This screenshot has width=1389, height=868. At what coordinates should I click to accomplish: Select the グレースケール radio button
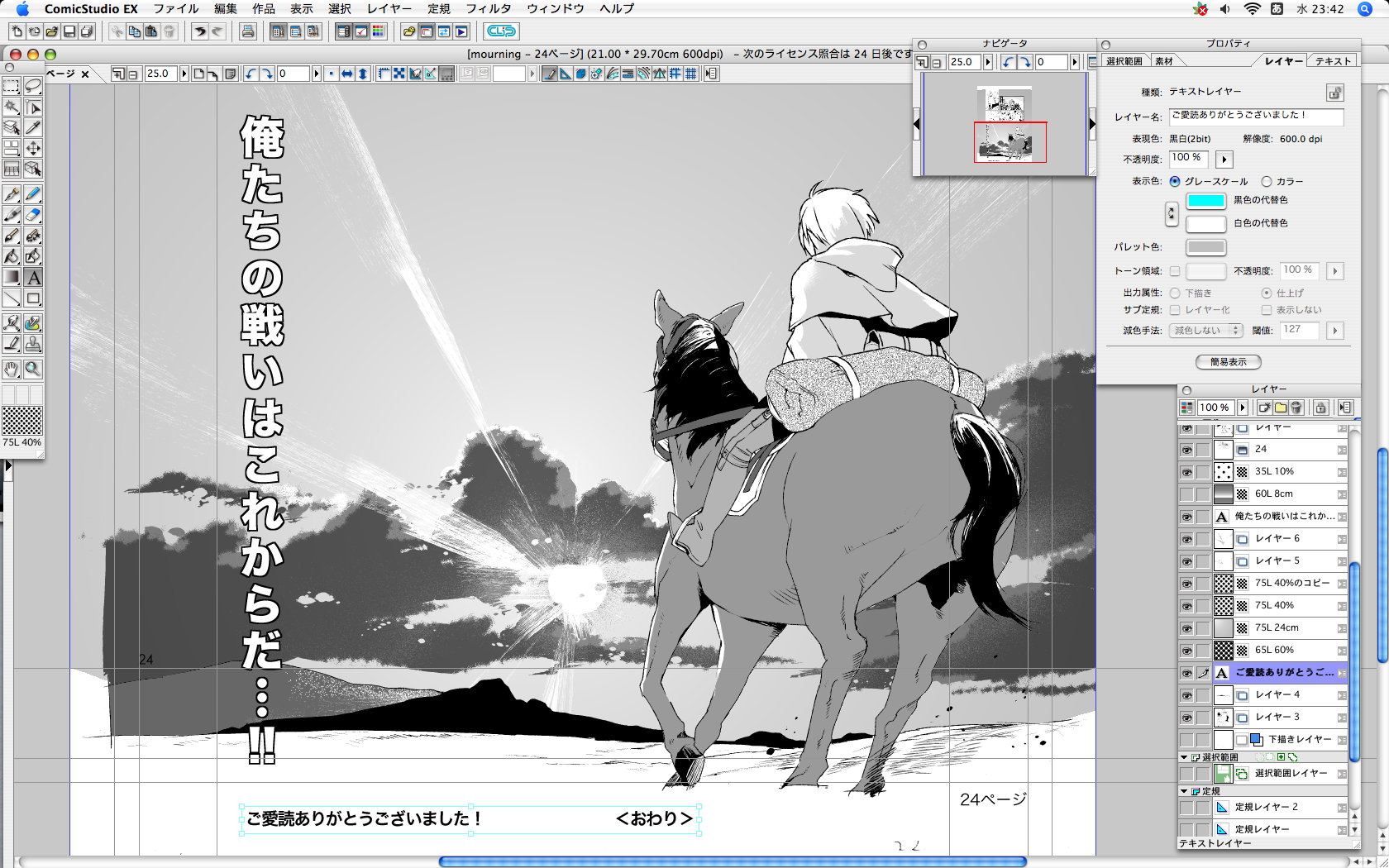coord(1175,182)
